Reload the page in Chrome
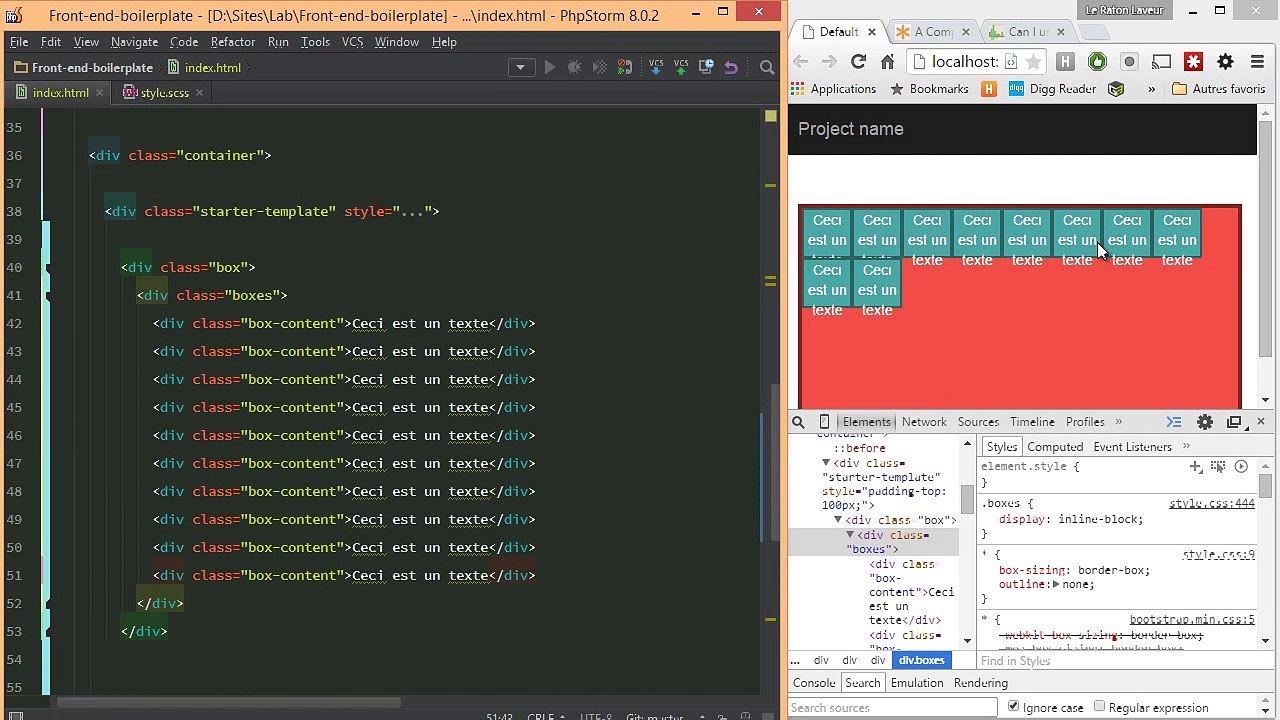This screenshot has height=720, width=1280. click(x=858, y=62)
